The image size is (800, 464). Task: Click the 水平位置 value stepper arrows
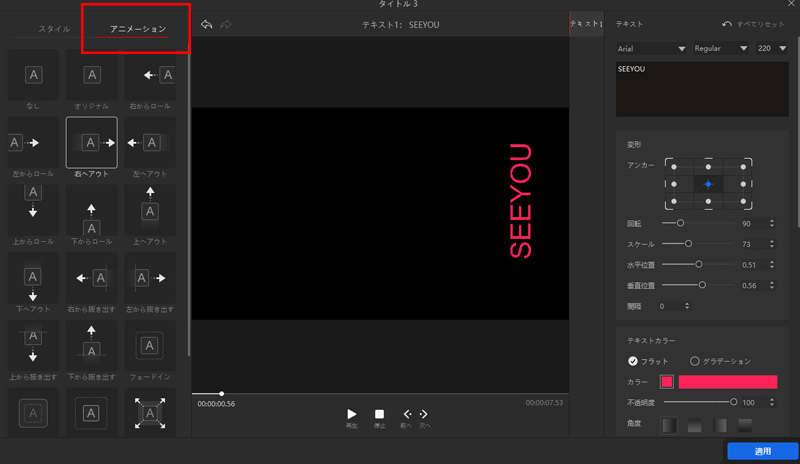coord(771,264)
